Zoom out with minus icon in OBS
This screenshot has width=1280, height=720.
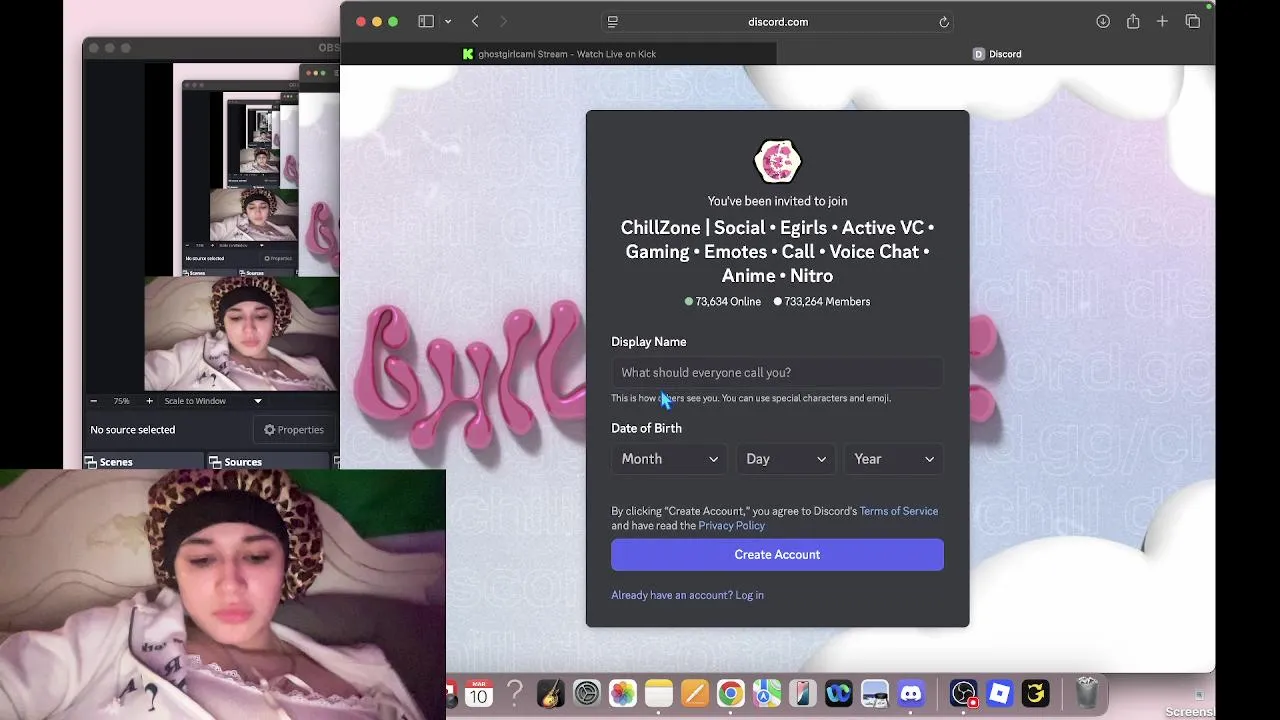94,401
